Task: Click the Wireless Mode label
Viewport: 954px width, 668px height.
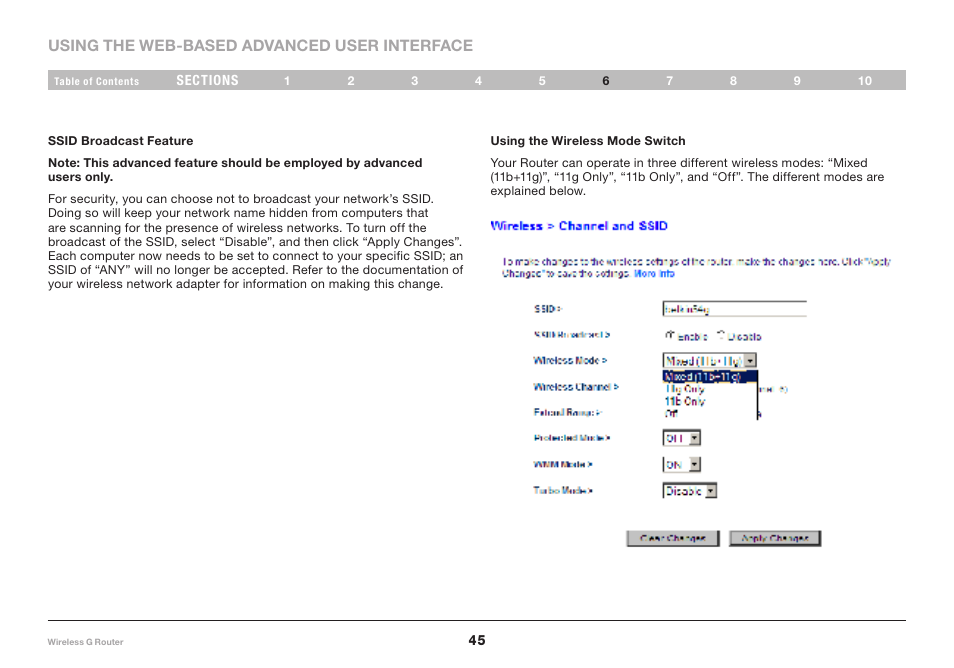Action: click(x=570, y=361)
